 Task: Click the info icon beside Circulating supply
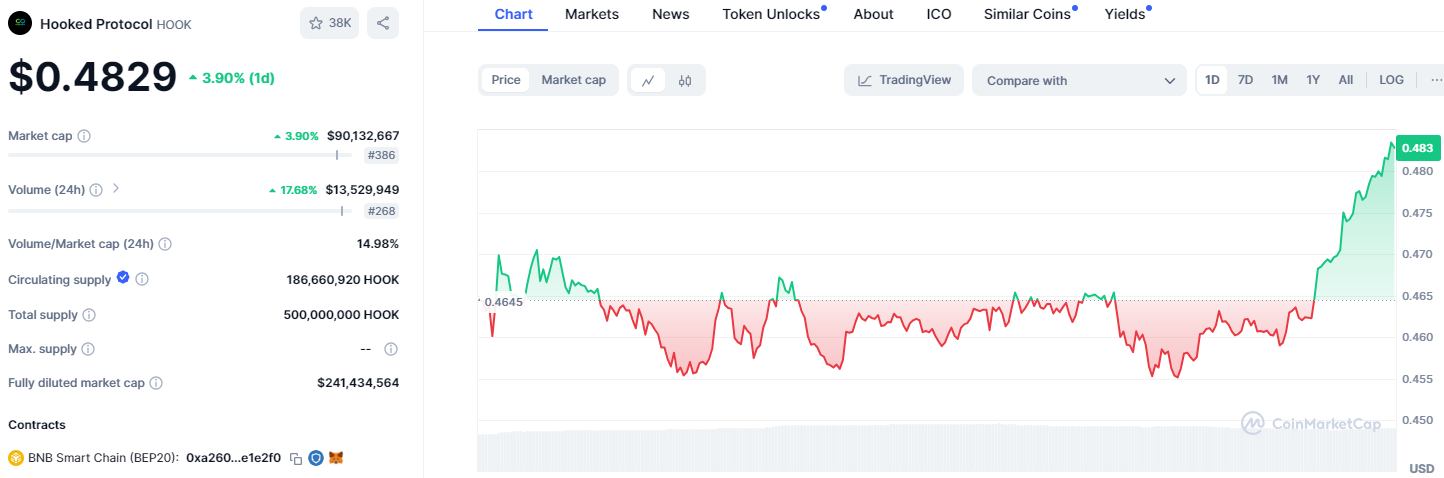142,280
